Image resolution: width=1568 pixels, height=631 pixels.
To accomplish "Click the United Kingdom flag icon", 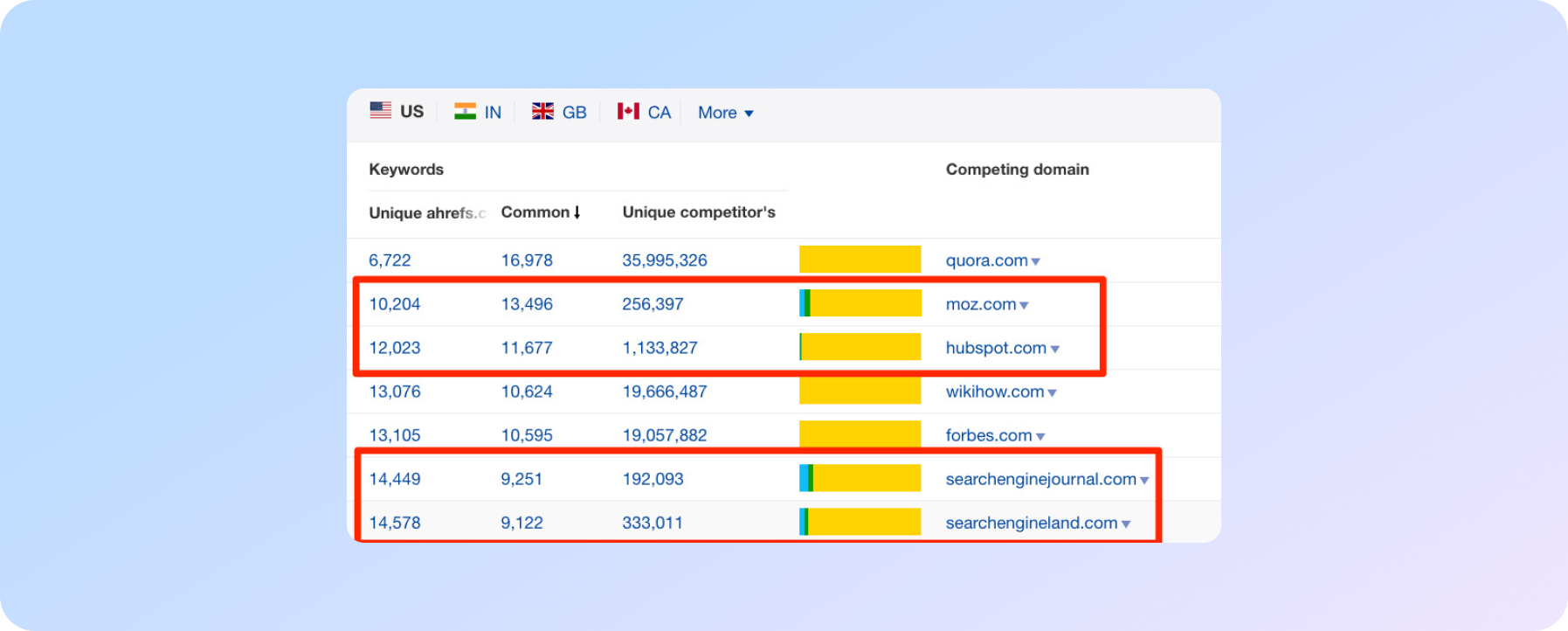I will [x=542, y=111].
